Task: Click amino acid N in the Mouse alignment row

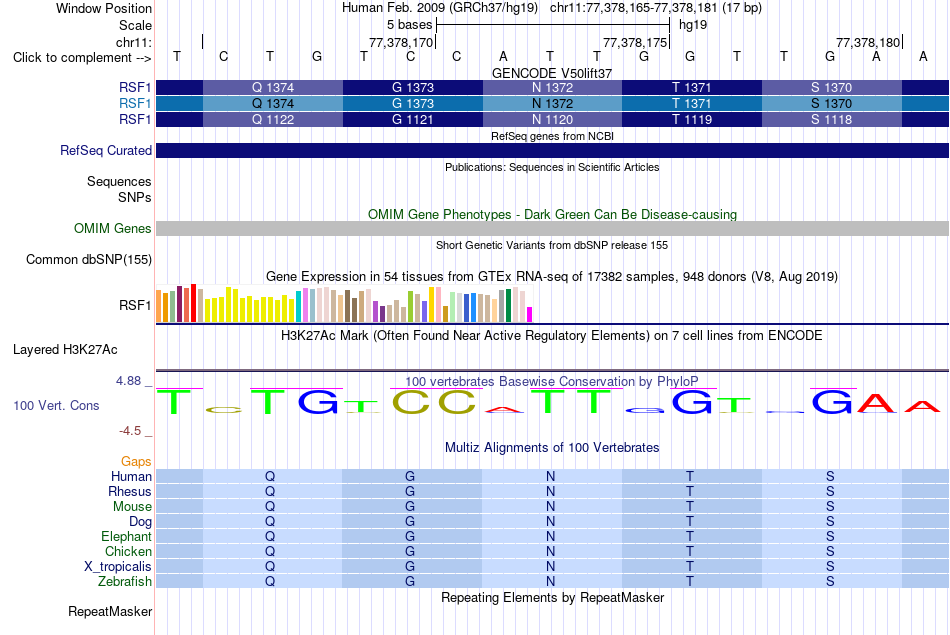Action: pos(550,507)
